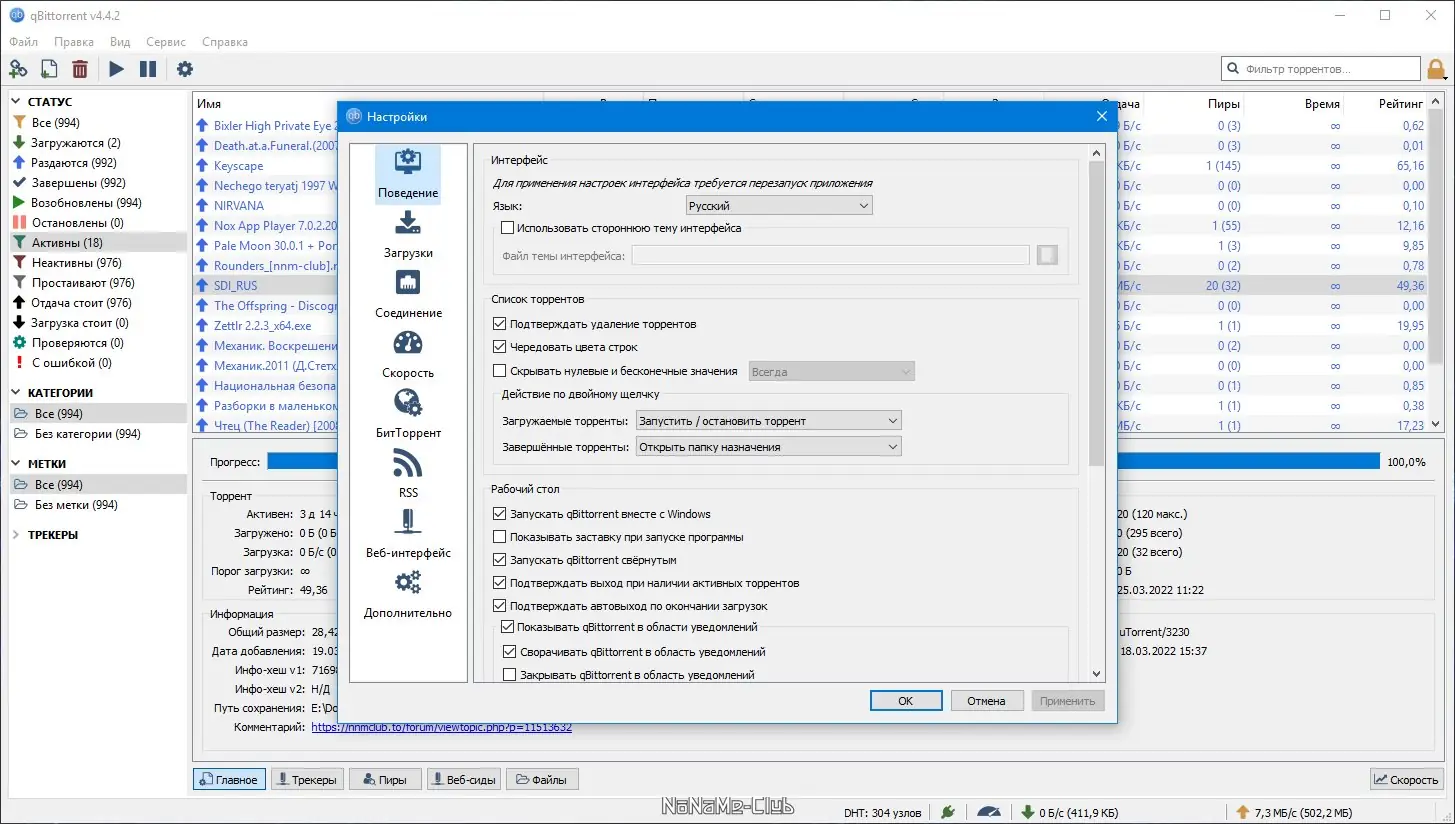The height and width of the screenshot is (824, 1455).
Task: Click the add torrent file toolbar icon
Action: tap(49, 69)
